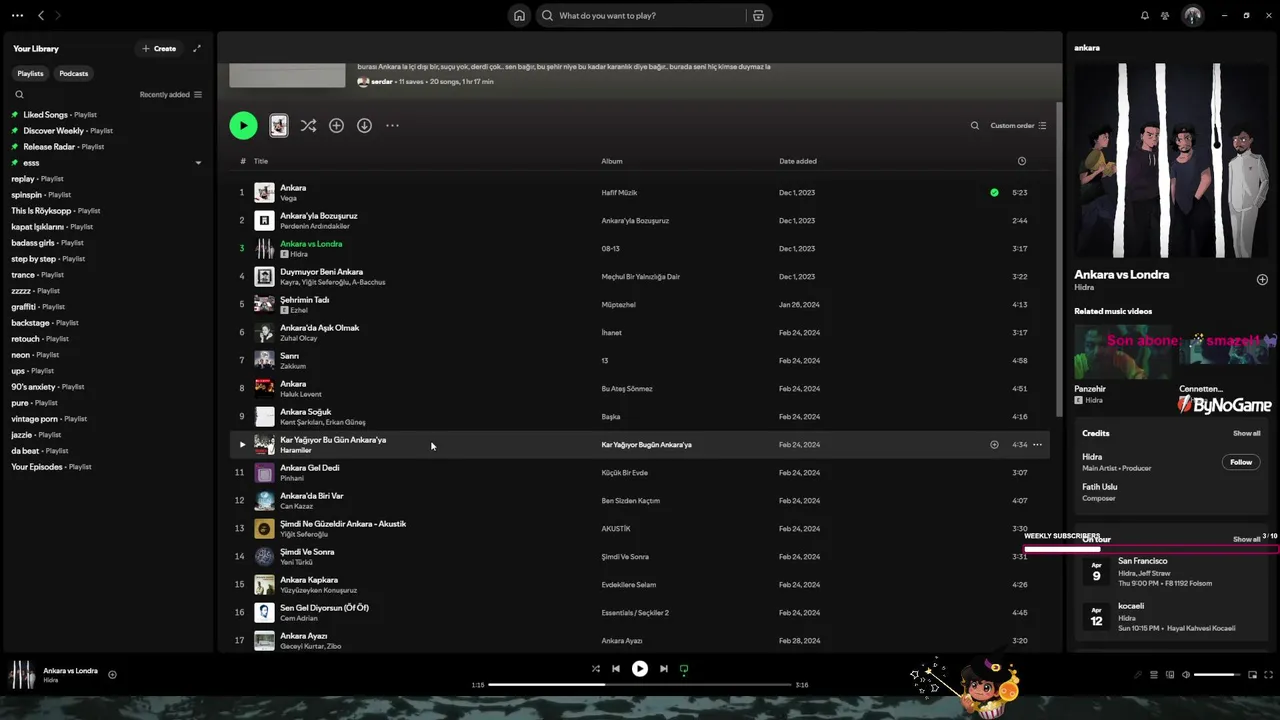The height and width of the screenshot is (720, 1280).
Task: Mute with the speaker icon
Action: (x=1186, y=675)
